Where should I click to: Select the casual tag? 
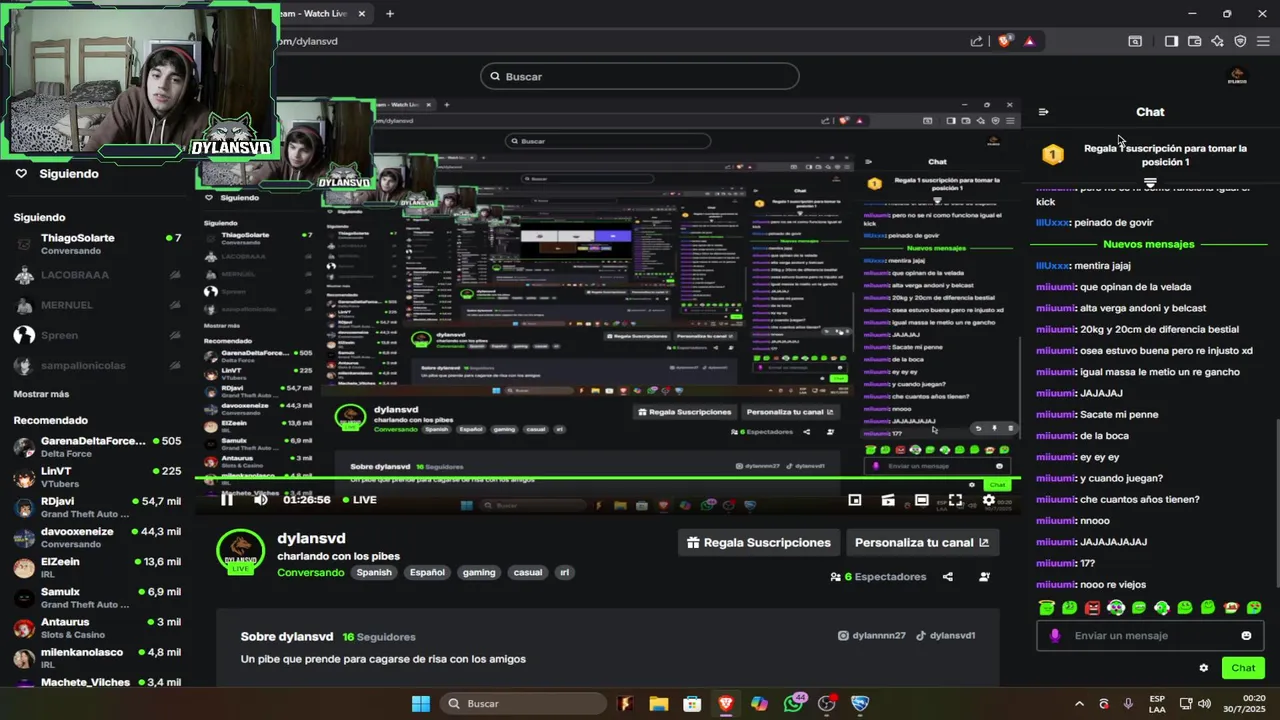click(528, 573)
